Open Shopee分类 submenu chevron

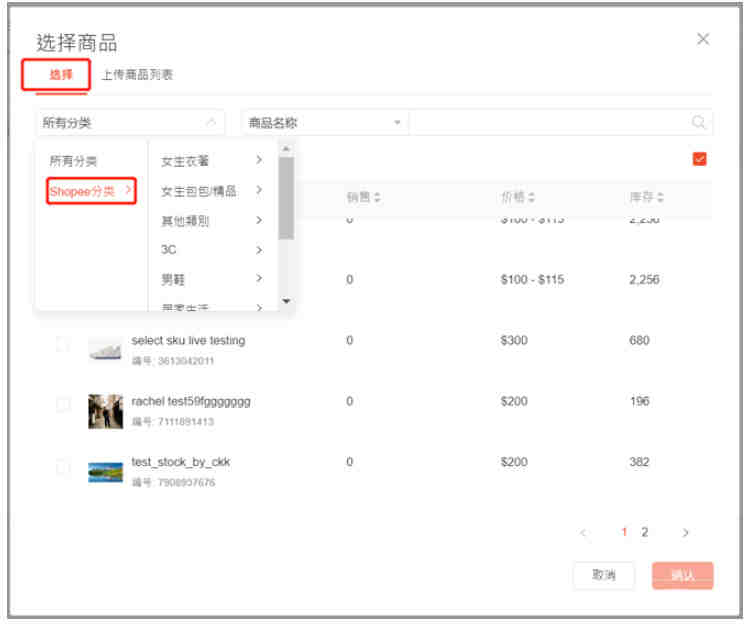coord(128,190)
